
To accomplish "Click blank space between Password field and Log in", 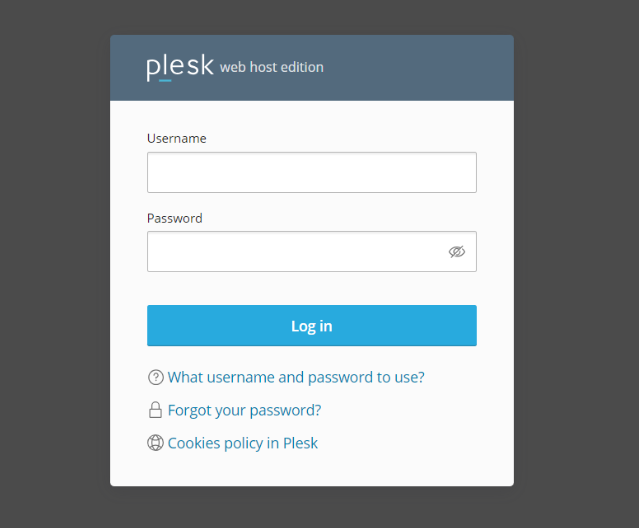I will click(x=312, y=288).
